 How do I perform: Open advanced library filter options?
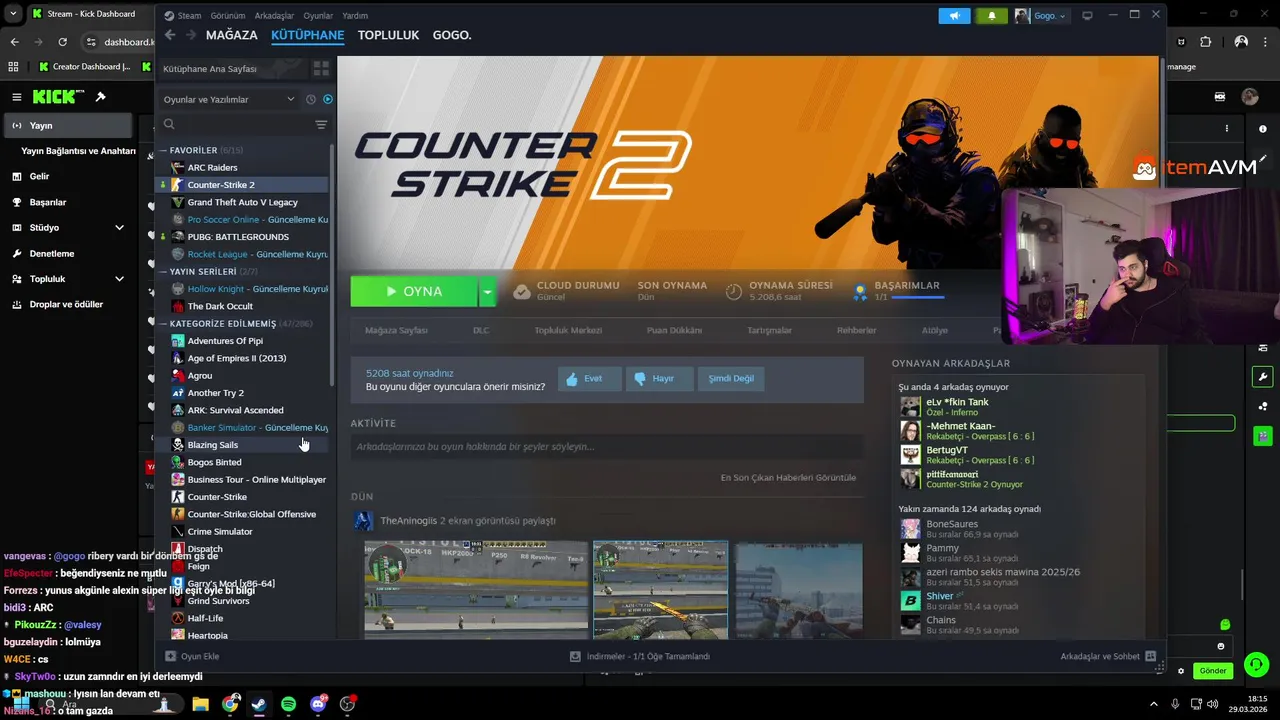tap(321, 125)
